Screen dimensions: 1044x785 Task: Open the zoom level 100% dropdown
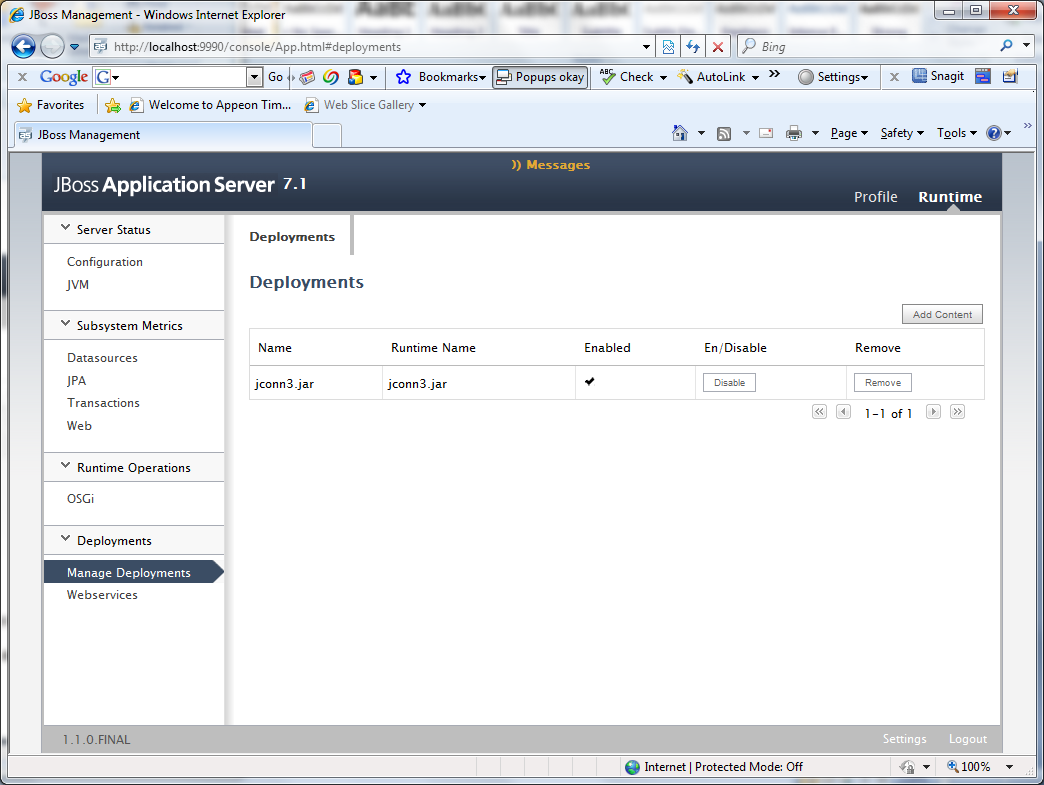[1009, 767]
